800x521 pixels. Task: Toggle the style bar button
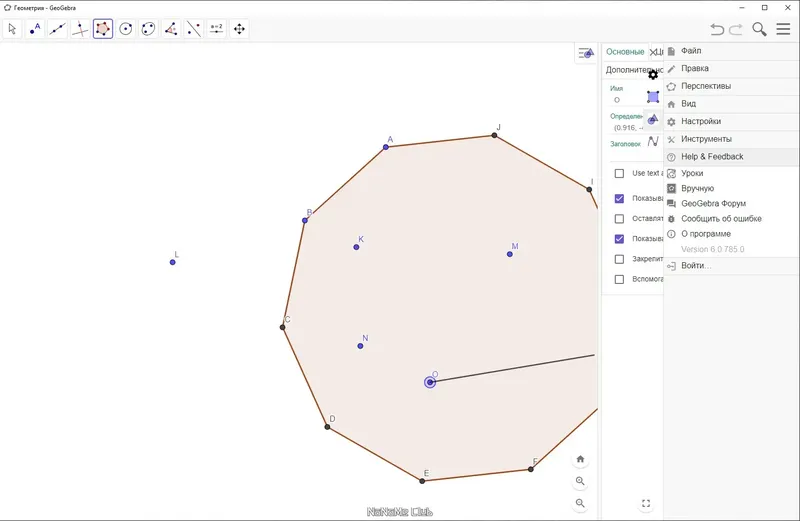(586, 53)
